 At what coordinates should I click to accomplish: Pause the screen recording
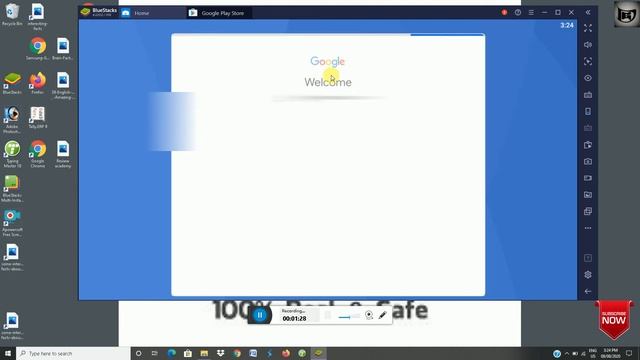(260, 315)
